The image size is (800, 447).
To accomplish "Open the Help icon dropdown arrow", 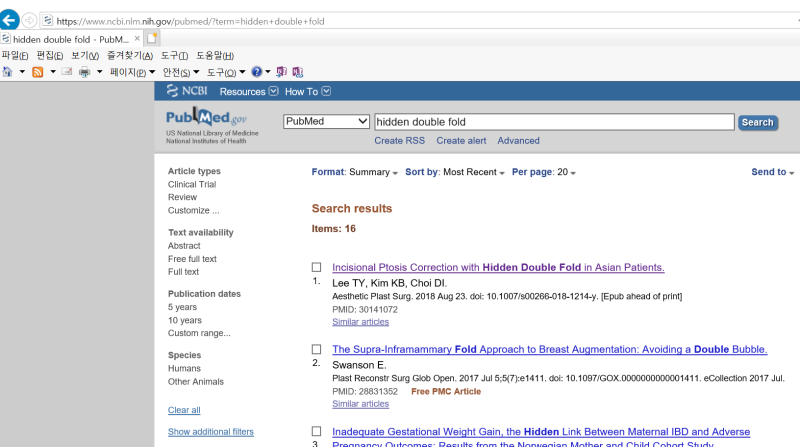I will (x=268, y=72).
